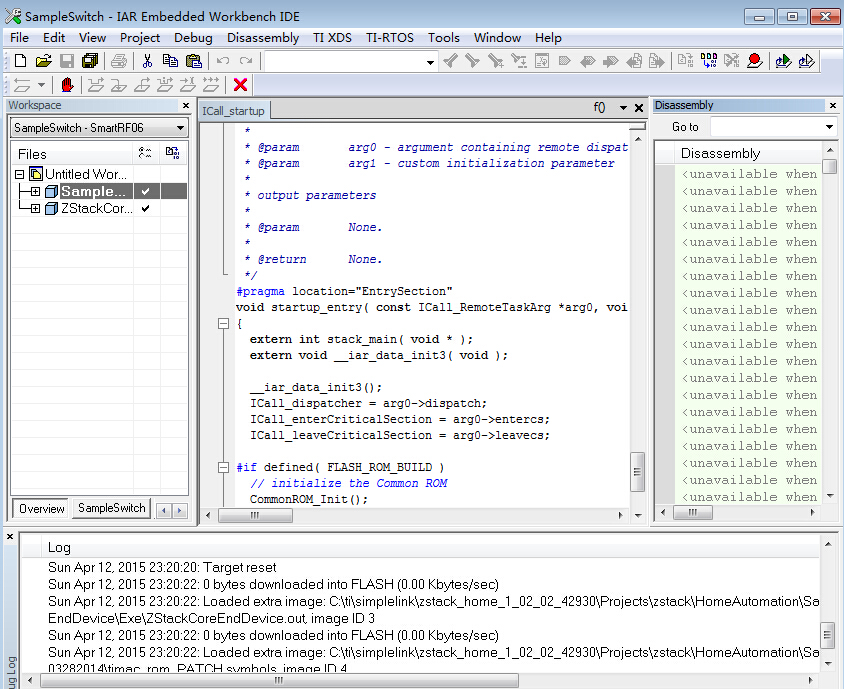The width and height of the screenshot is (844, 689).
Task: Toggle the checkmark beside the Sample project
Action: pyautogui.click(x=145, y=191)
